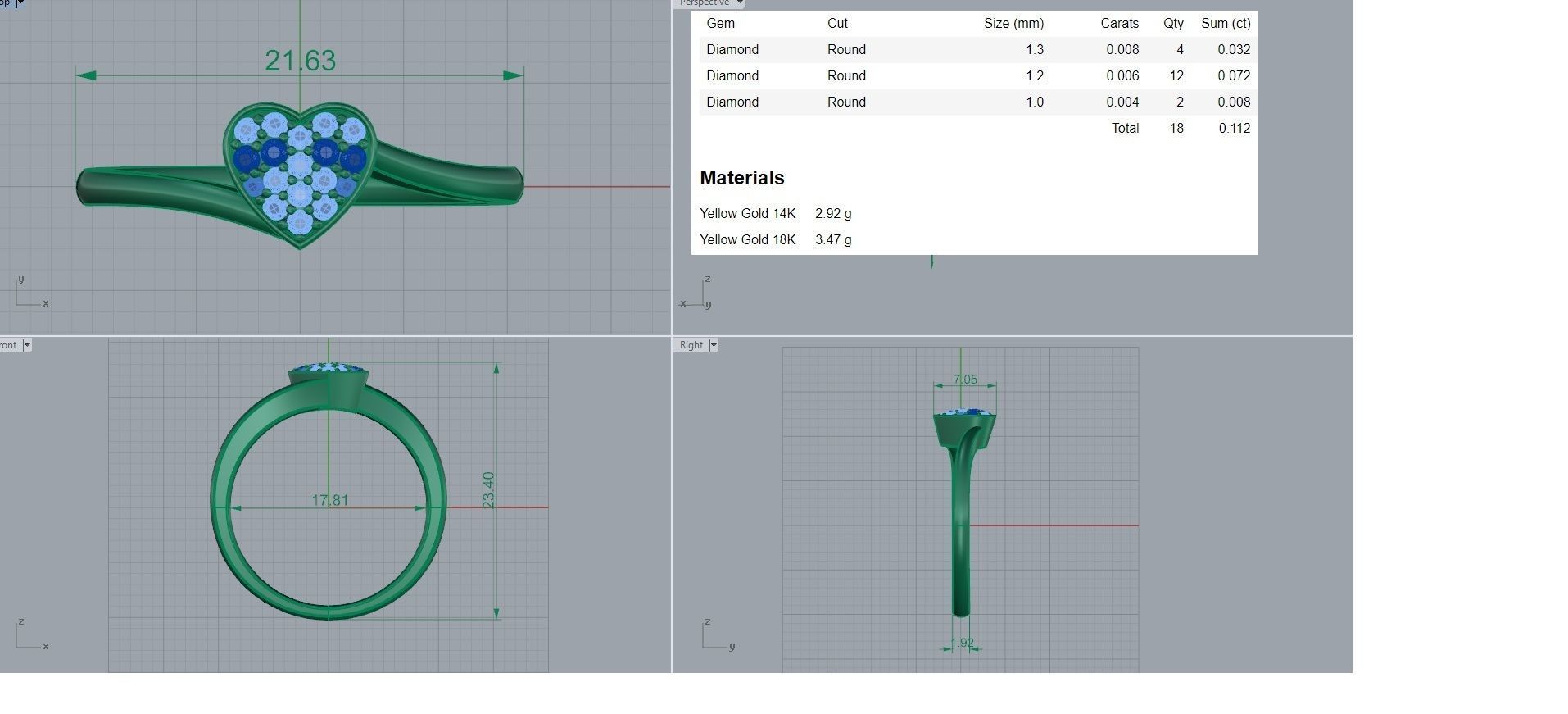Click the Materials heading

pyautogui.click(x=742, y=178)
